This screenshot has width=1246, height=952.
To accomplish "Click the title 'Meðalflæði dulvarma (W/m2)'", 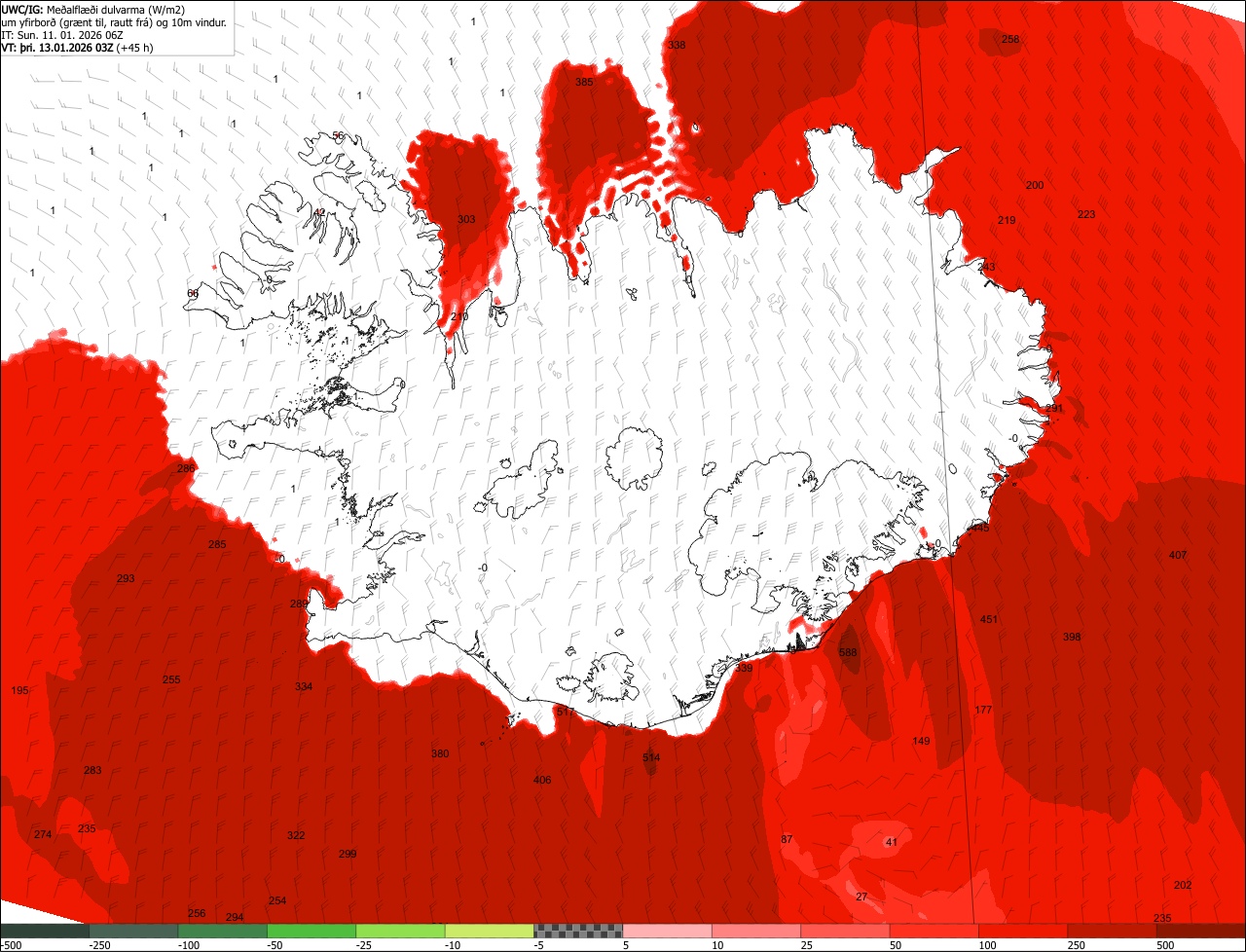I will 116,10.
